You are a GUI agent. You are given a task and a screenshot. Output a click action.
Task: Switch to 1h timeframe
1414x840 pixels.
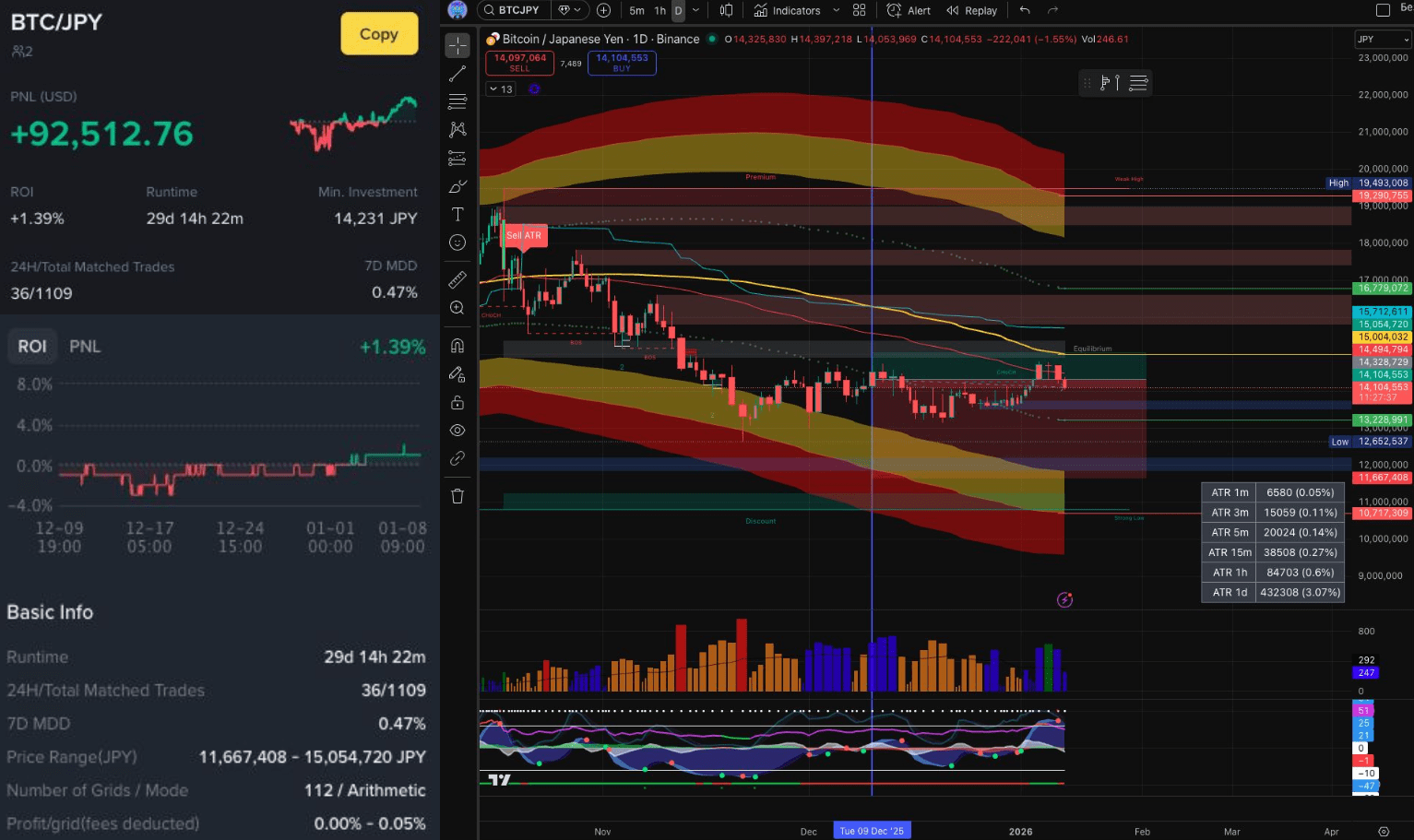[660, 11]
